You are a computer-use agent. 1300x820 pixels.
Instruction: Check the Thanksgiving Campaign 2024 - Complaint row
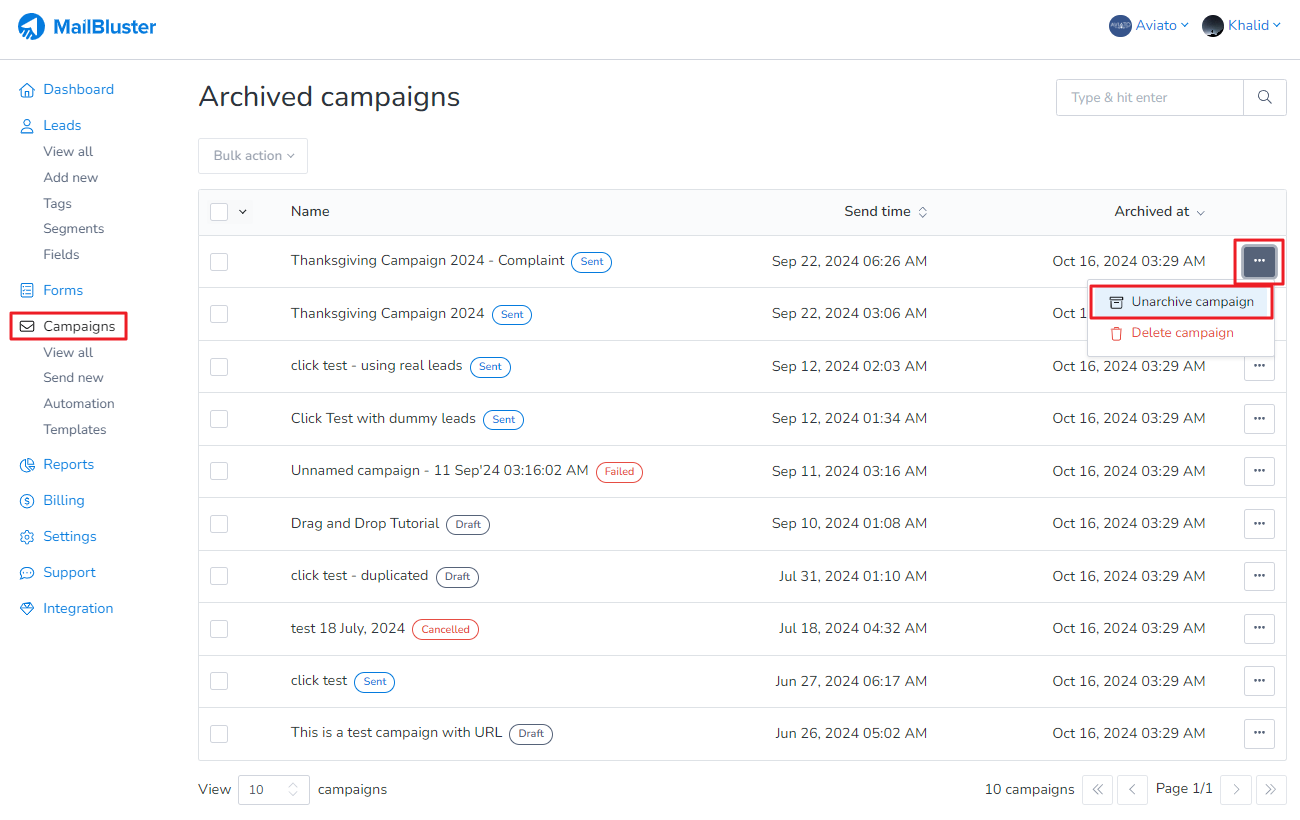[219, 262]
